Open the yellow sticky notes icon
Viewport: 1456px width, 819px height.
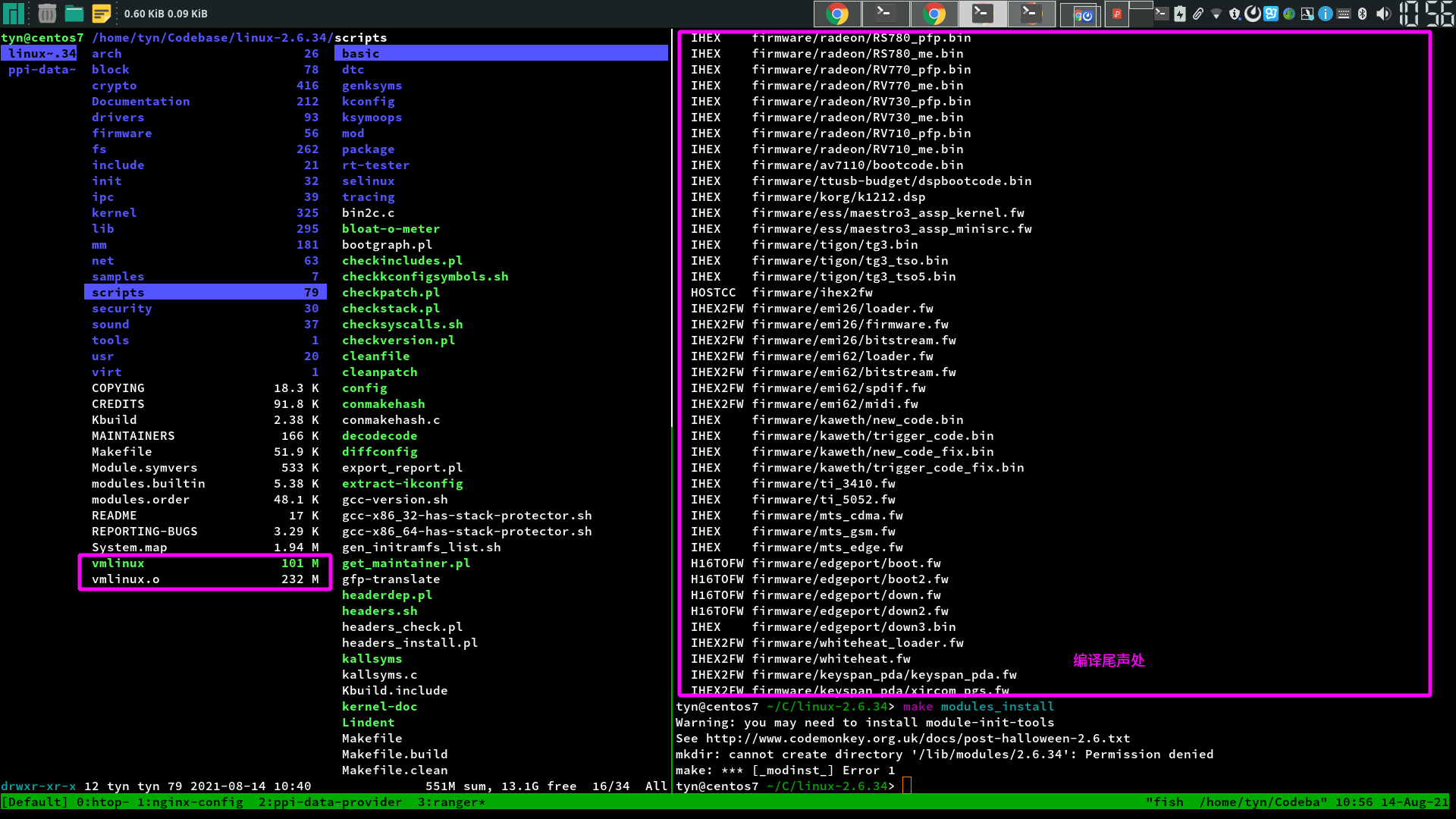tap(101, 14)
